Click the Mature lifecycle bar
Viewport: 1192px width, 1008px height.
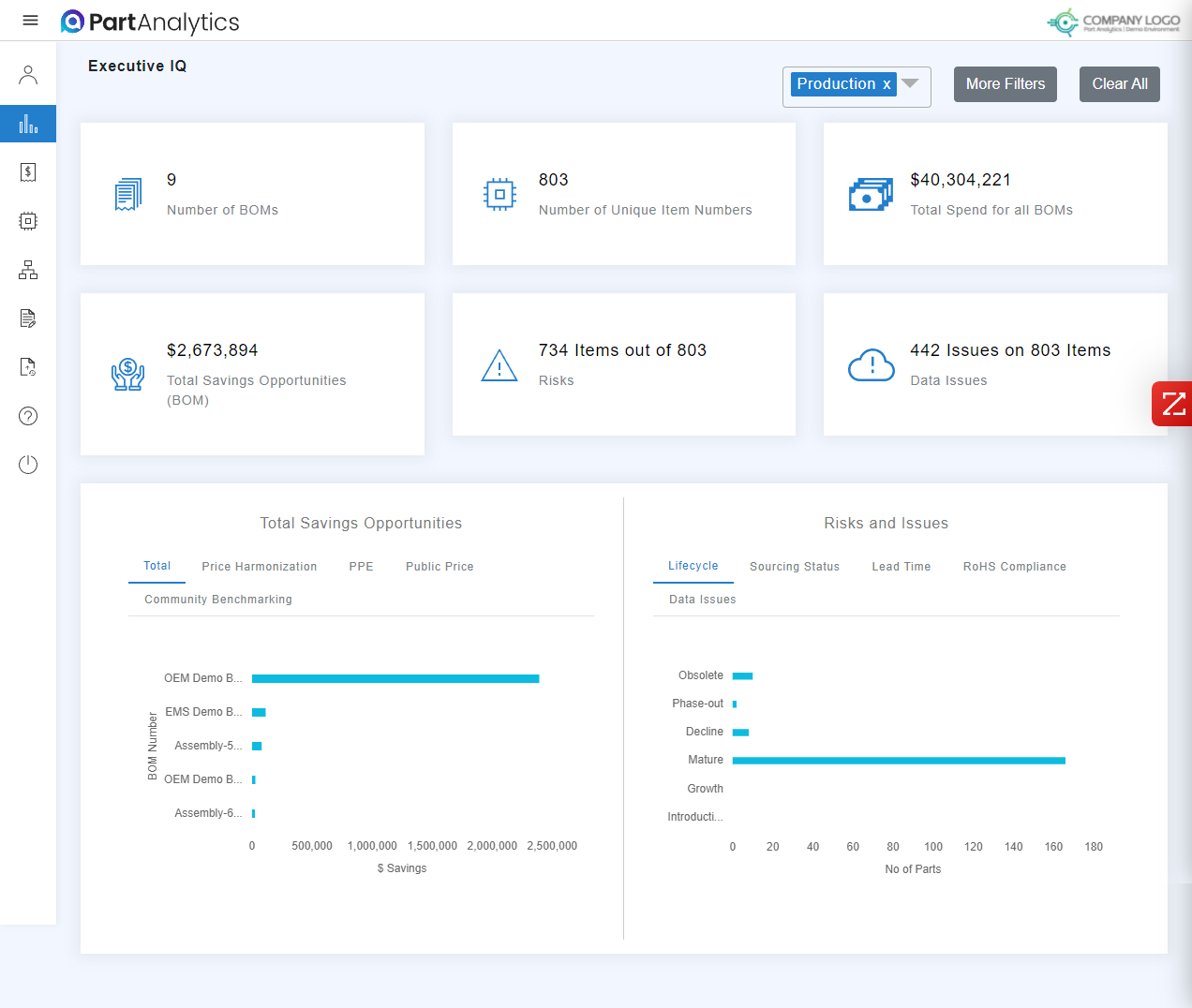tap(900, 760)
